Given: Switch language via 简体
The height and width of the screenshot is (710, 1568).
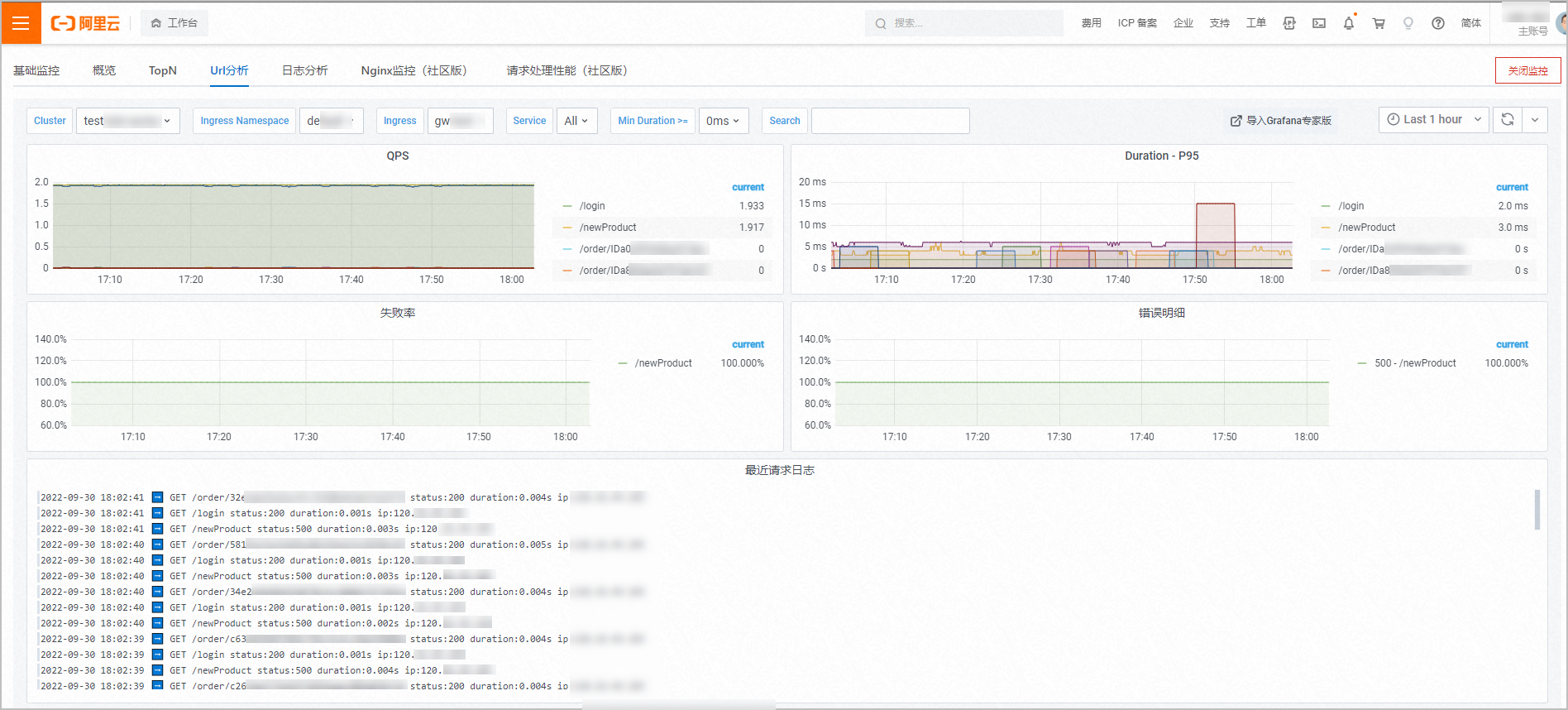Looking at the screenshot, I should click(1470, 23).
